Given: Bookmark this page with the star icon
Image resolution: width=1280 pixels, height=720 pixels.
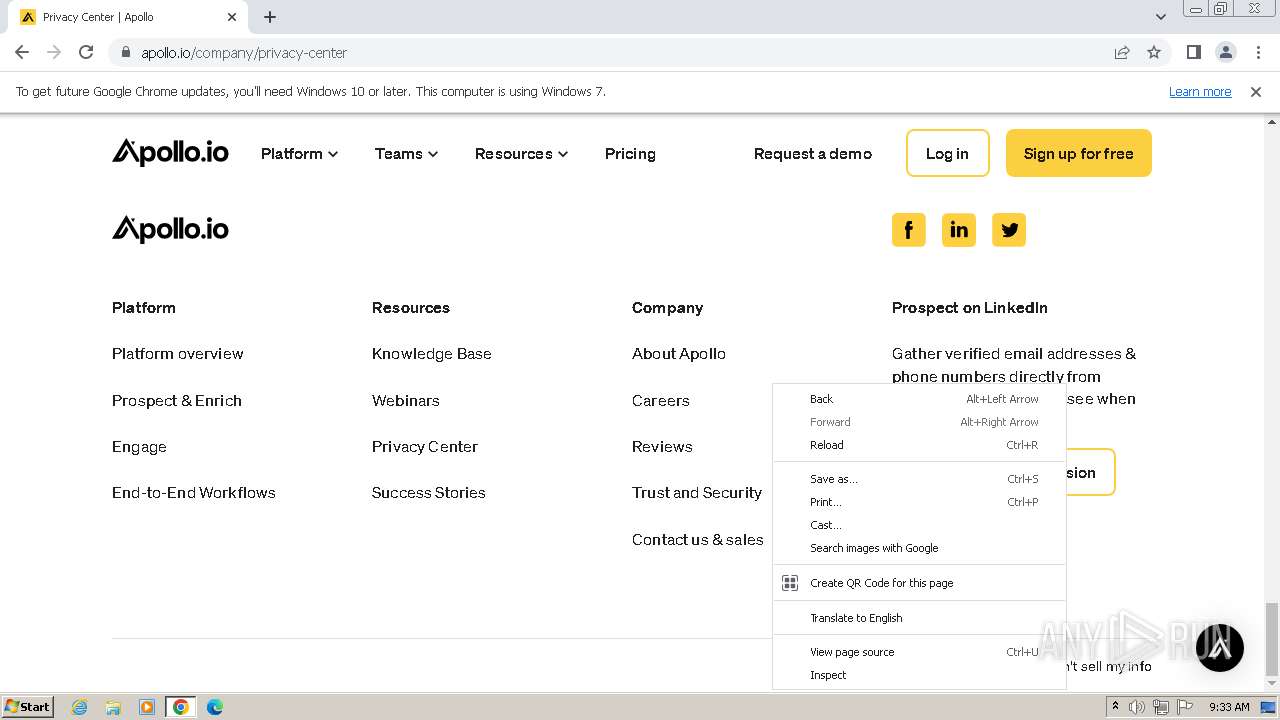Looking at the screenshot, I should pyautogui.click(x=1154, y=52).
